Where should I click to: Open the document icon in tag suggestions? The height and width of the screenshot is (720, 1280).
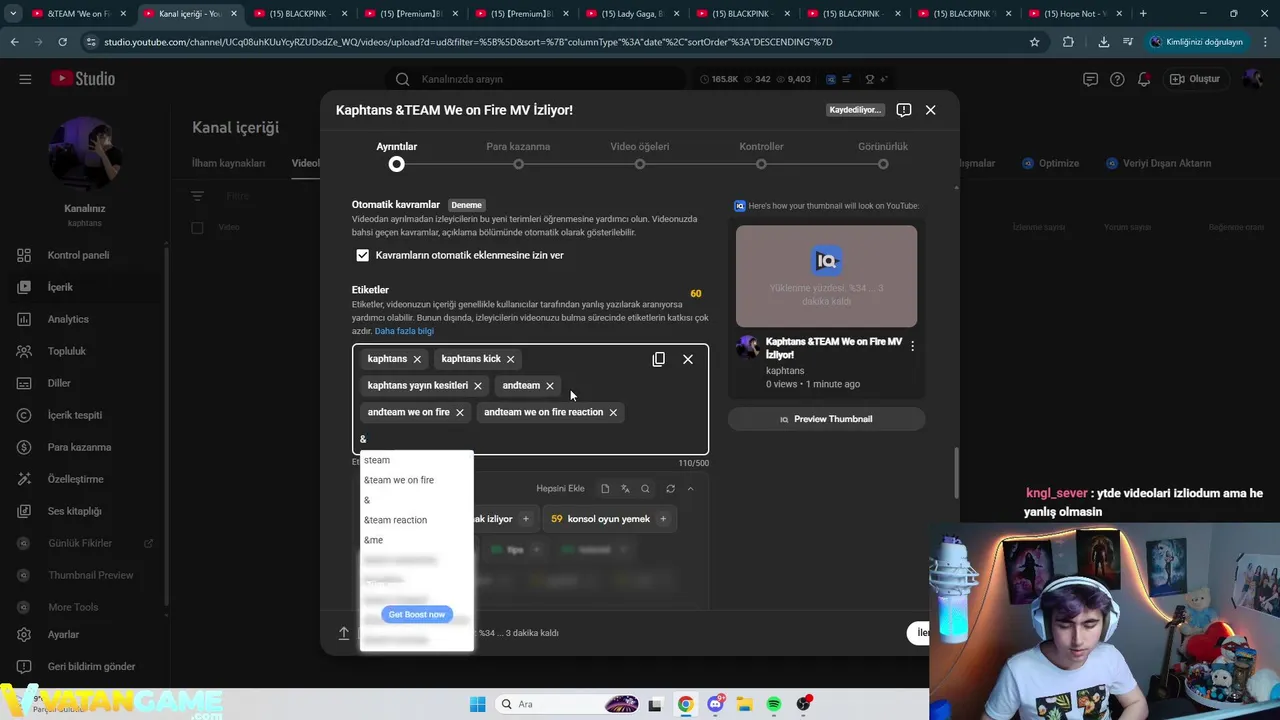click(605, 489)
